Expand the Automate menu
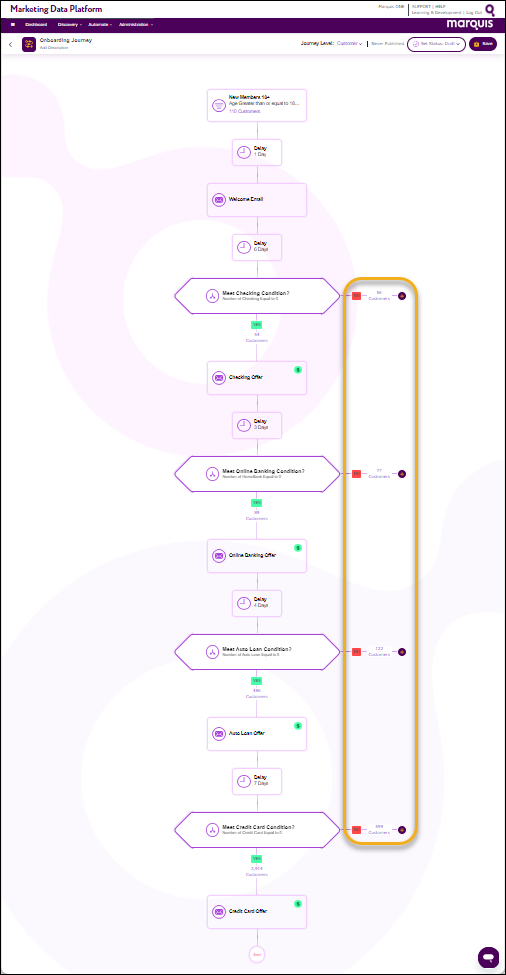The width and height of the screenshot is (506, 975). point(100,25)
